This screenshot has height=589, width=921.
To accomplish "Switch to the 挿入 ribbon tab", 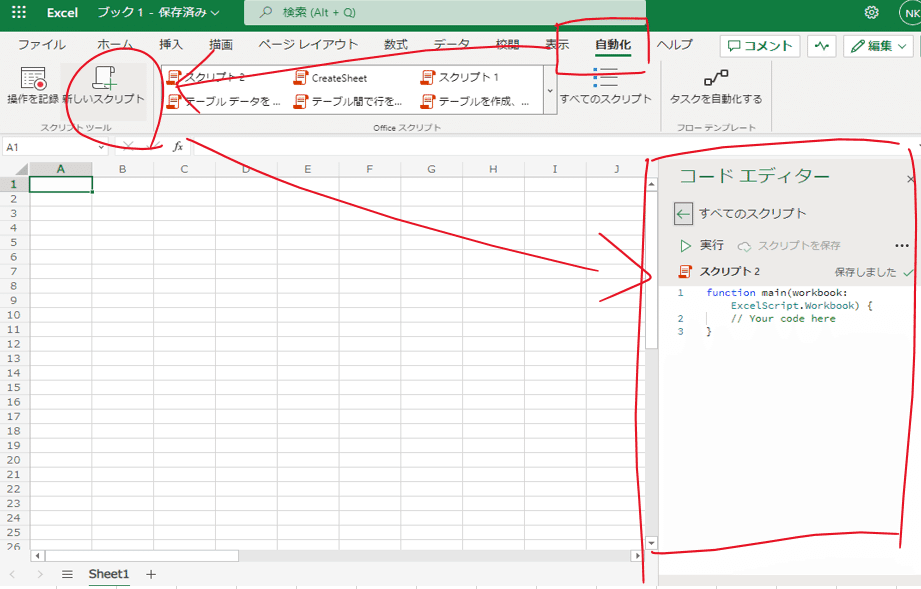I will (171, 45).
